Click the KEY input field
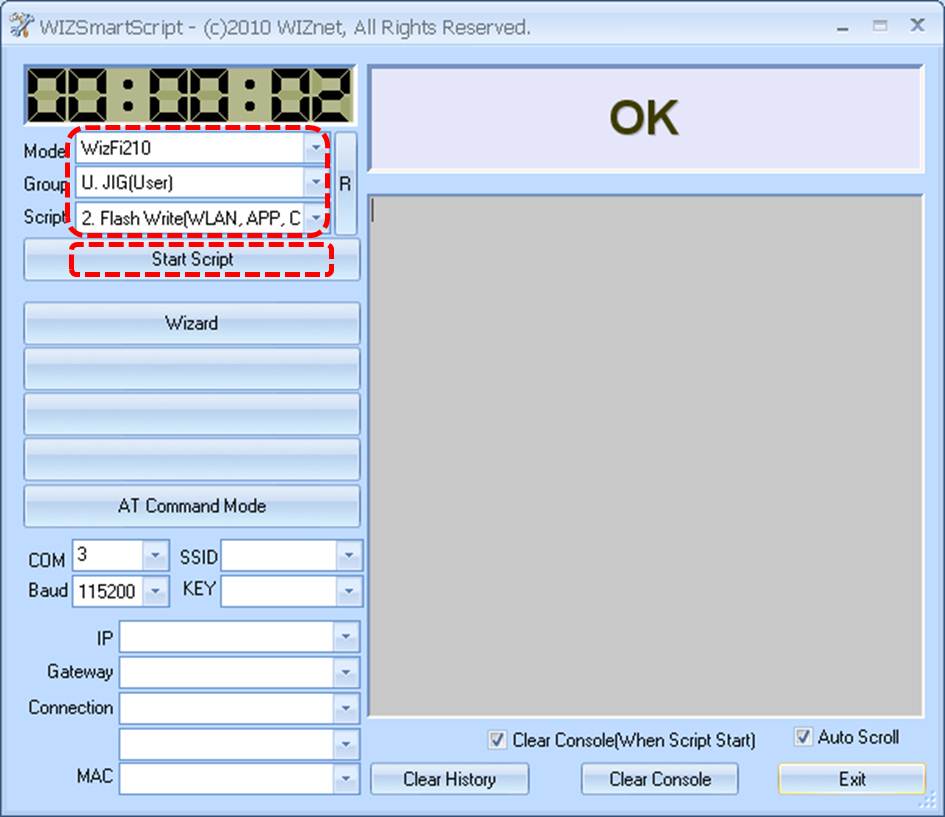945x817 pixels. click(279, 591)
